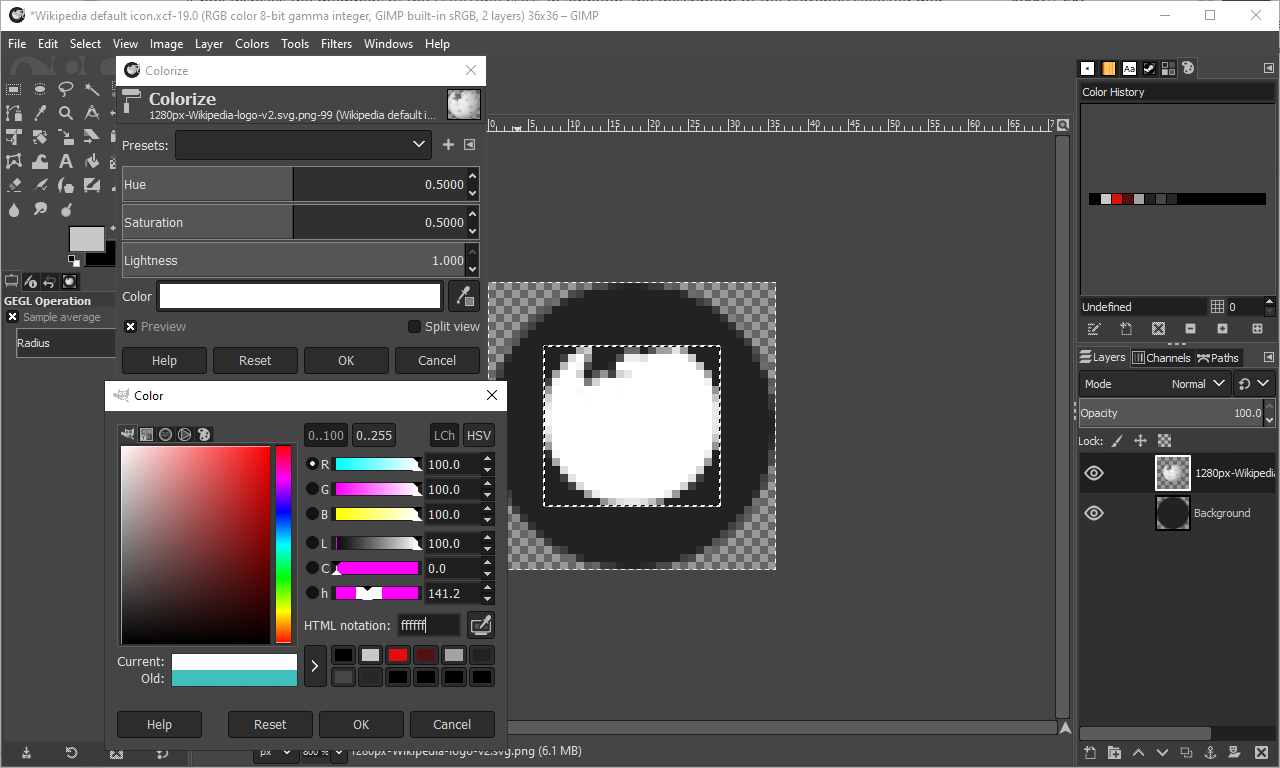This screenshot has height=768, width=1280.
Task: Open the blend mode group switch dropdown
Action: click(x=1254, y=384)
